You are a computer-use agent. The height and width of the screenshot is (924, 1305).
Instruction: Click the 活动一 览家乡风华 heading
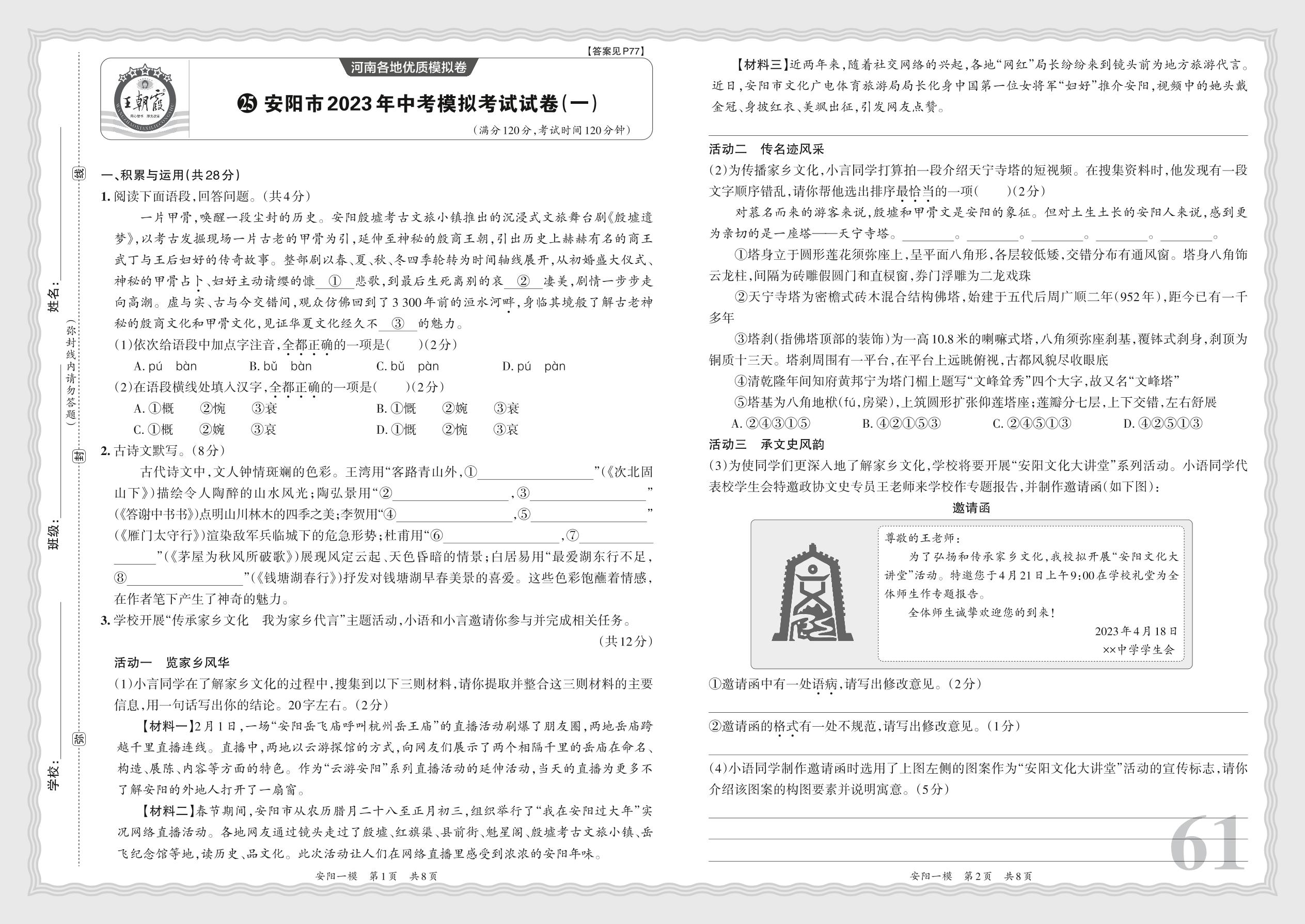(x=172, y=662)
